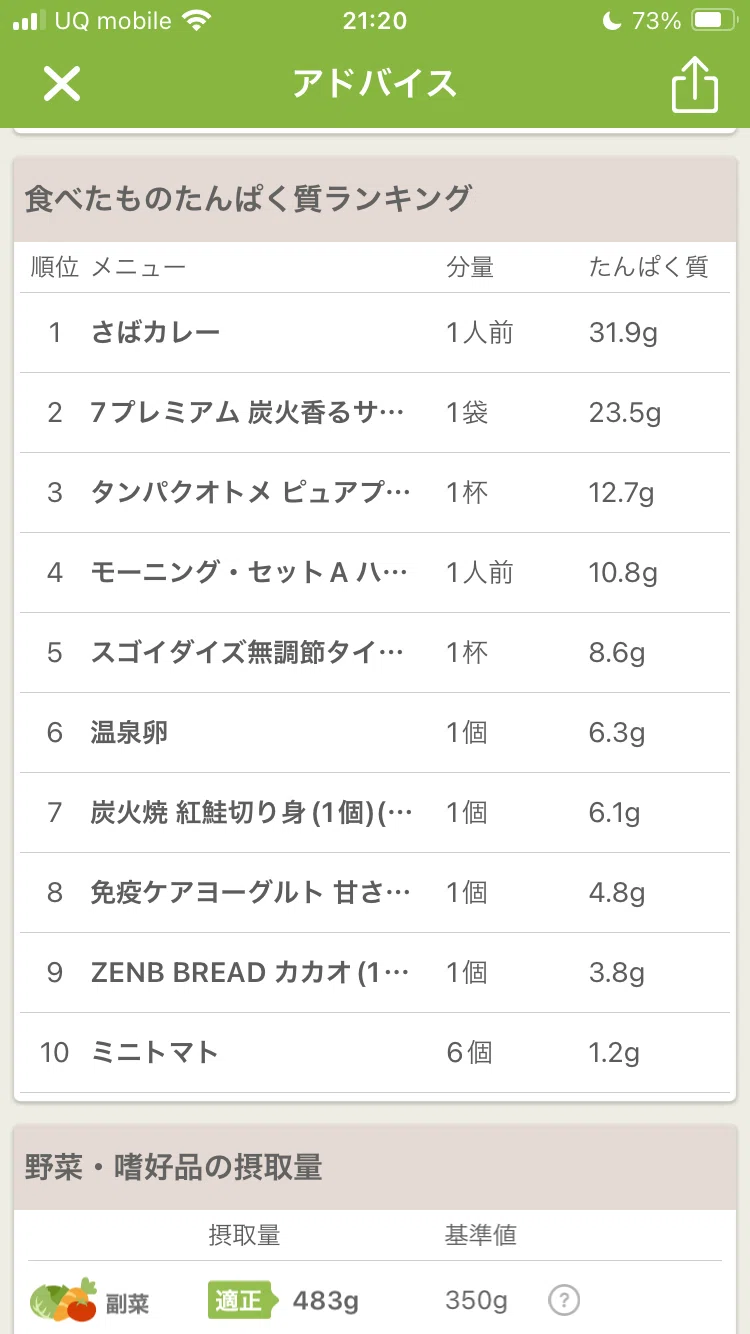Tap the moon do-not-disturb icon
Viewport: 750px width, 1334px height.
point(613,21)
